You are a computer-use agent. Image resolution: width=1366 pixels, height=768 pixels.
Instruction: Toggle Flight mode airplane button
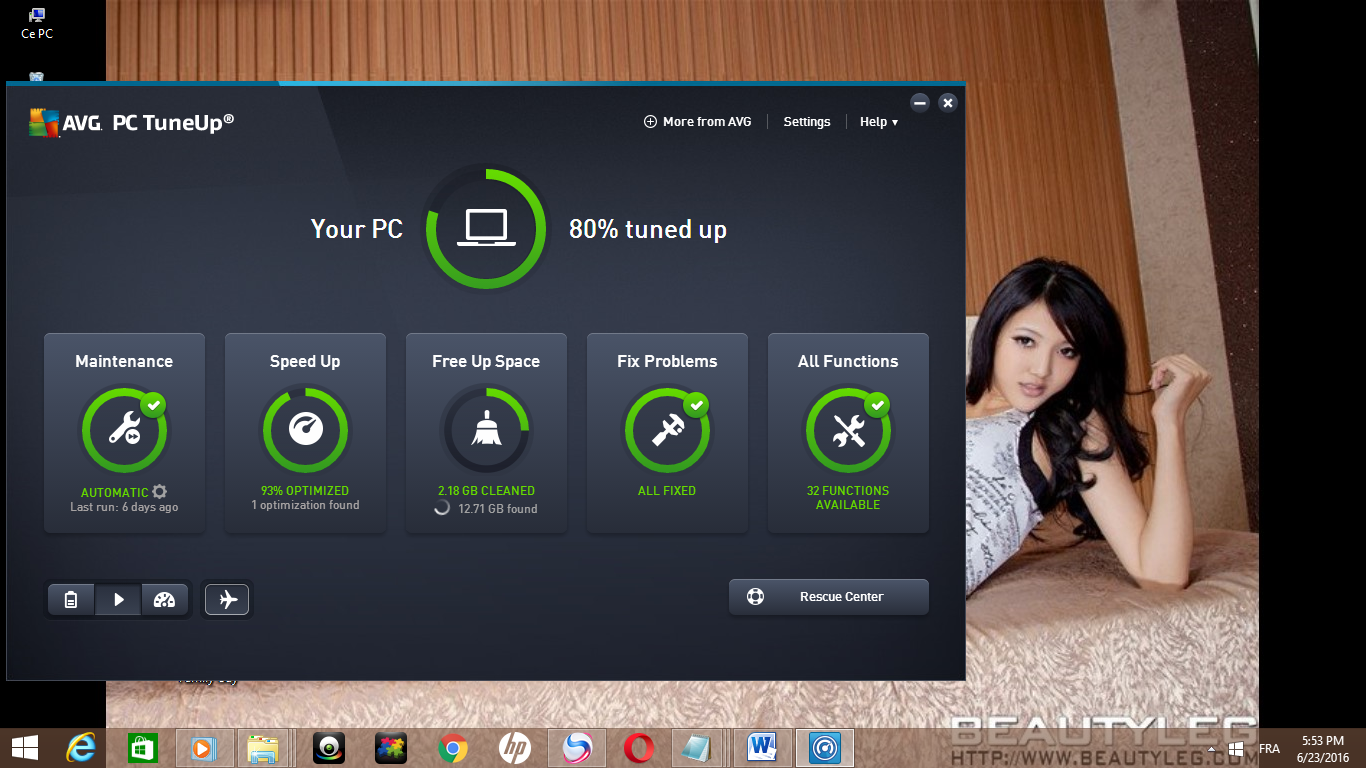[x=227, y=600]
